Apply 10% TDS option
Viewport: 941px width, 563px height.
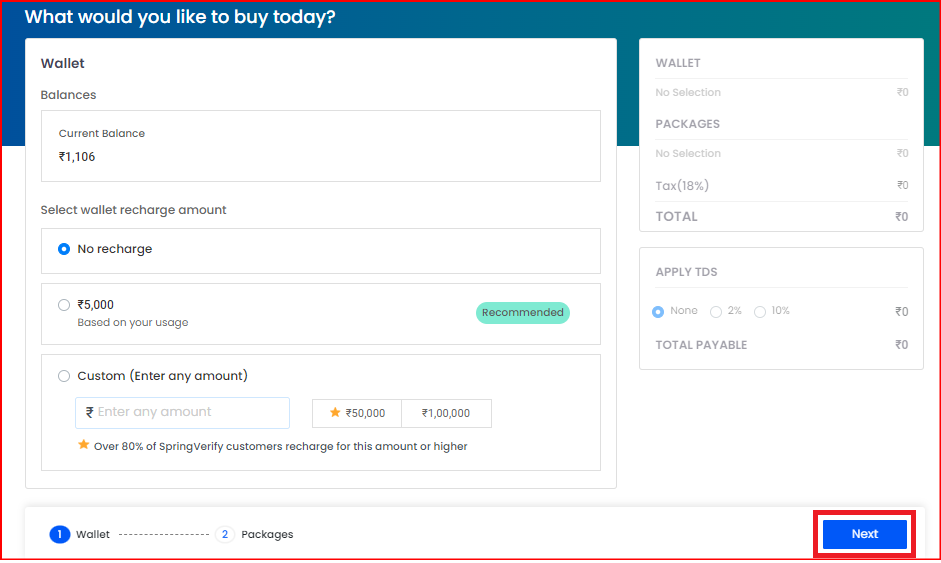[760, 312]
